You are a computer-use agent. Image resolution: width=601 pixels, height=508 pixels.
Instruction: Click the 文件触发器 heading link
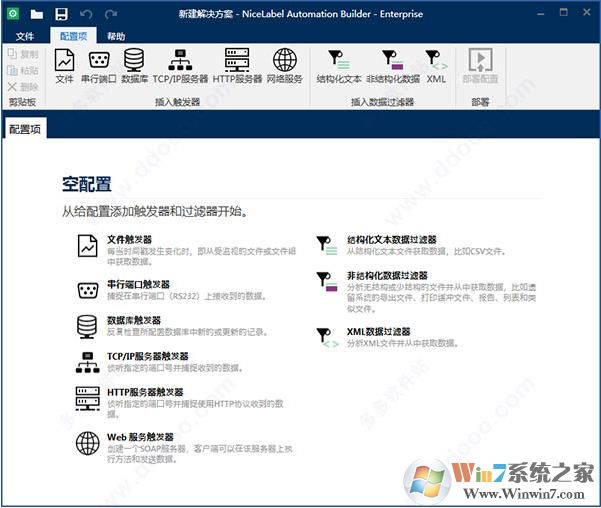pyautogui.click(x=129, y=240)
